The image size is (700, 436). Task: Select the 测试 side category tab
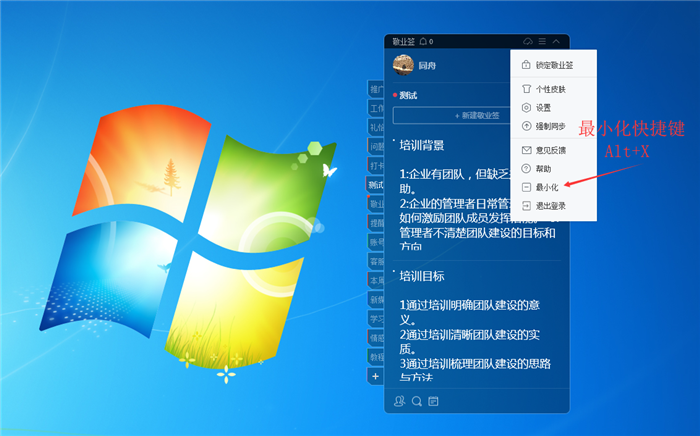[375, 185]
